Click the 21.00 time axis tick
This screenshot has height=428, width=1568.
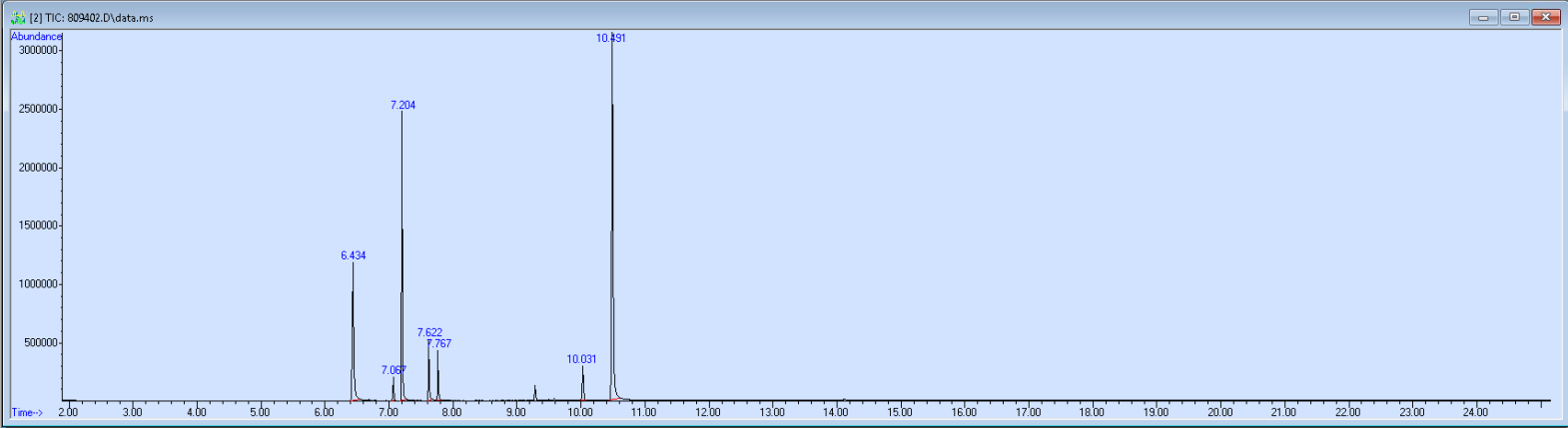click(1283, 412)
